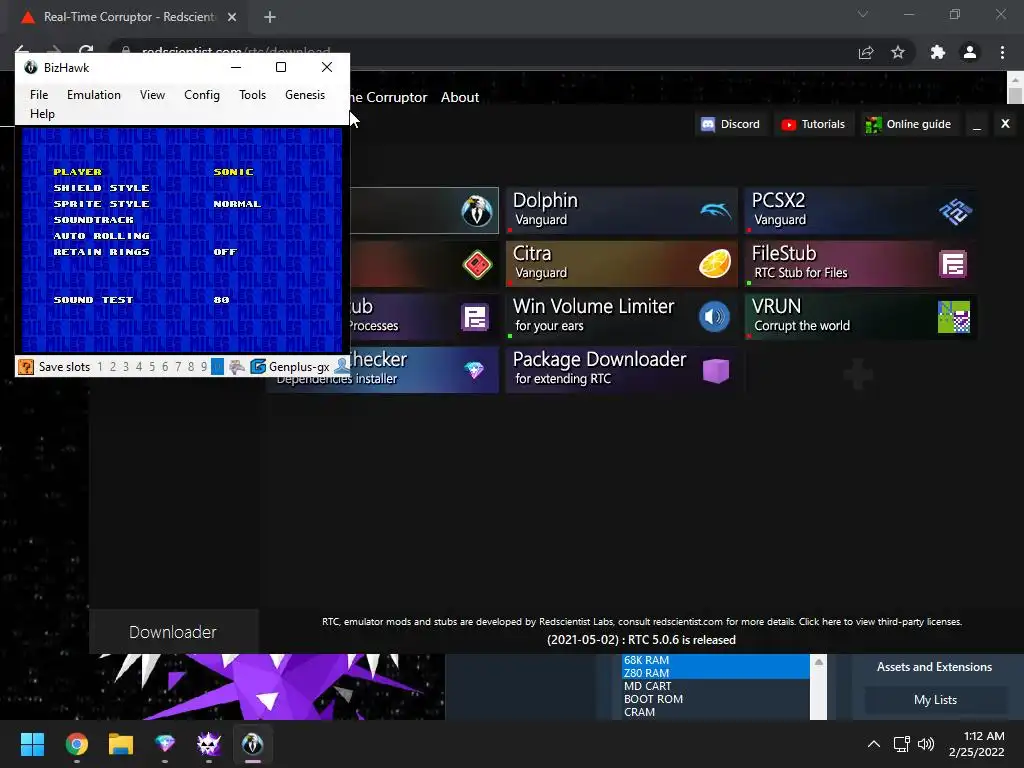Click the BizHawk eagle taskbar icon

pos(253,743)
